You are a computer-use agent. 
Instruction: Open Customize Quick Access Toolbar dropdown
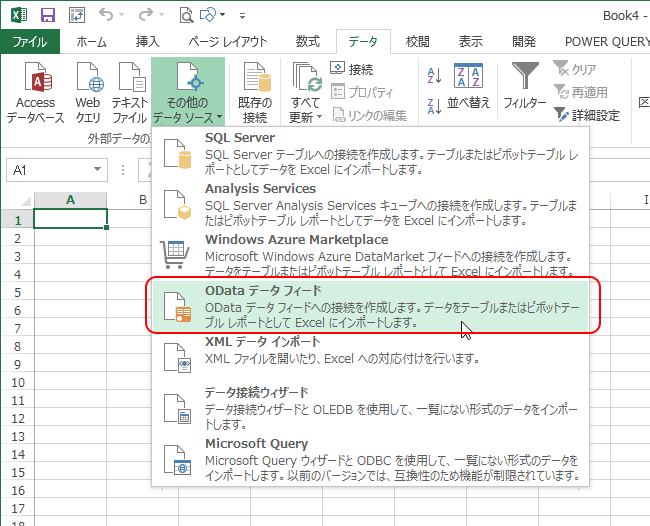pyautogui.click(x=243, y=16)
